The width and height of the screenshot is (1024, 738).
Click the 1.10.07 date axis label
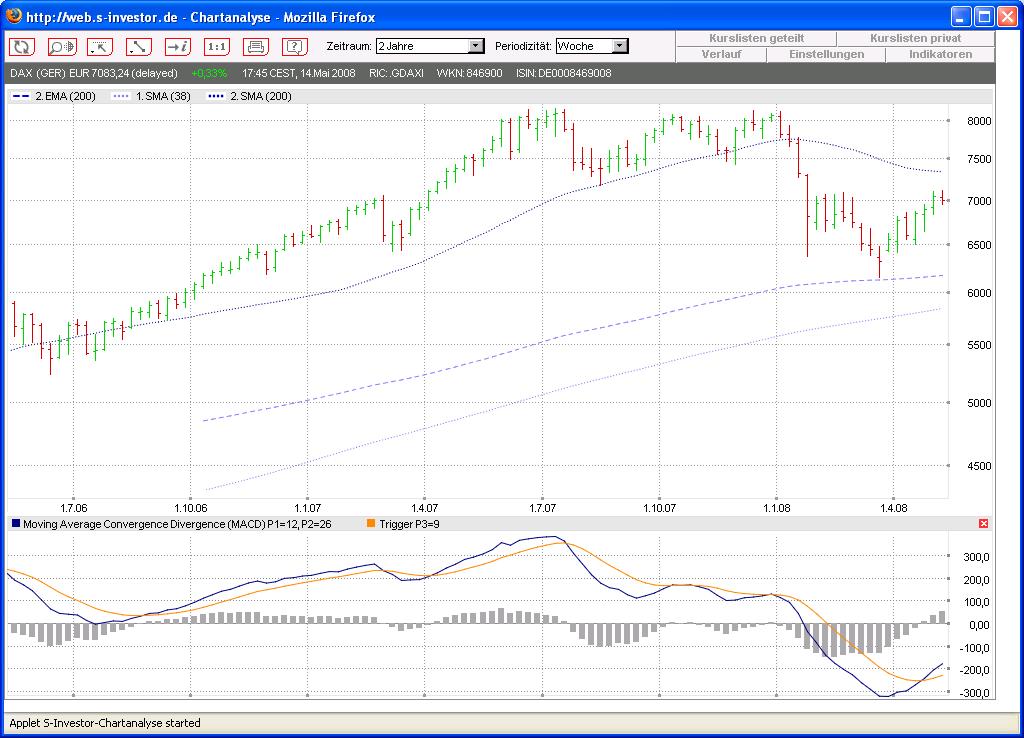pos(660,508)
